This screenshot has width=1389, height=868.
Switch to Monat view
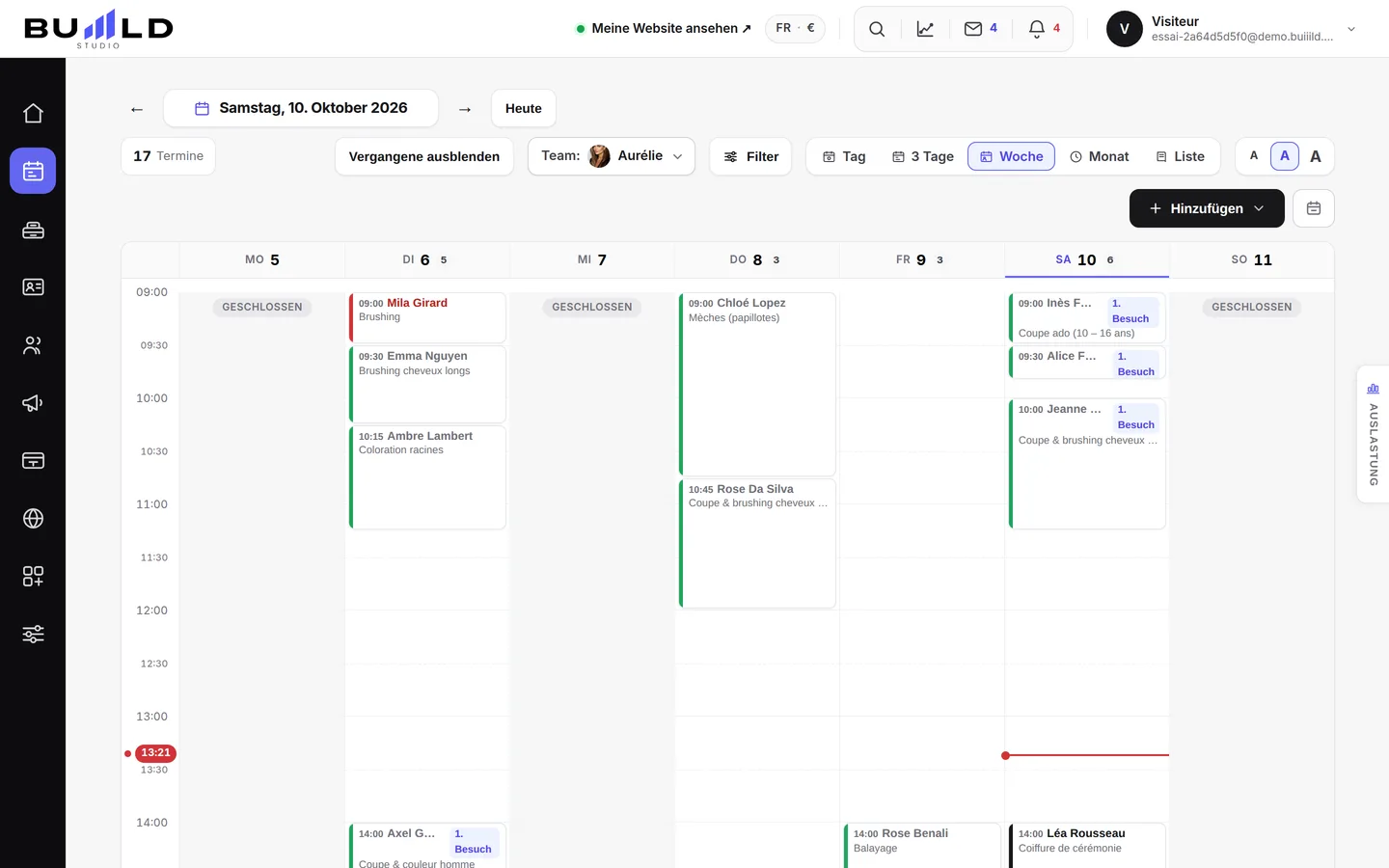click(x=1100, y=156)
